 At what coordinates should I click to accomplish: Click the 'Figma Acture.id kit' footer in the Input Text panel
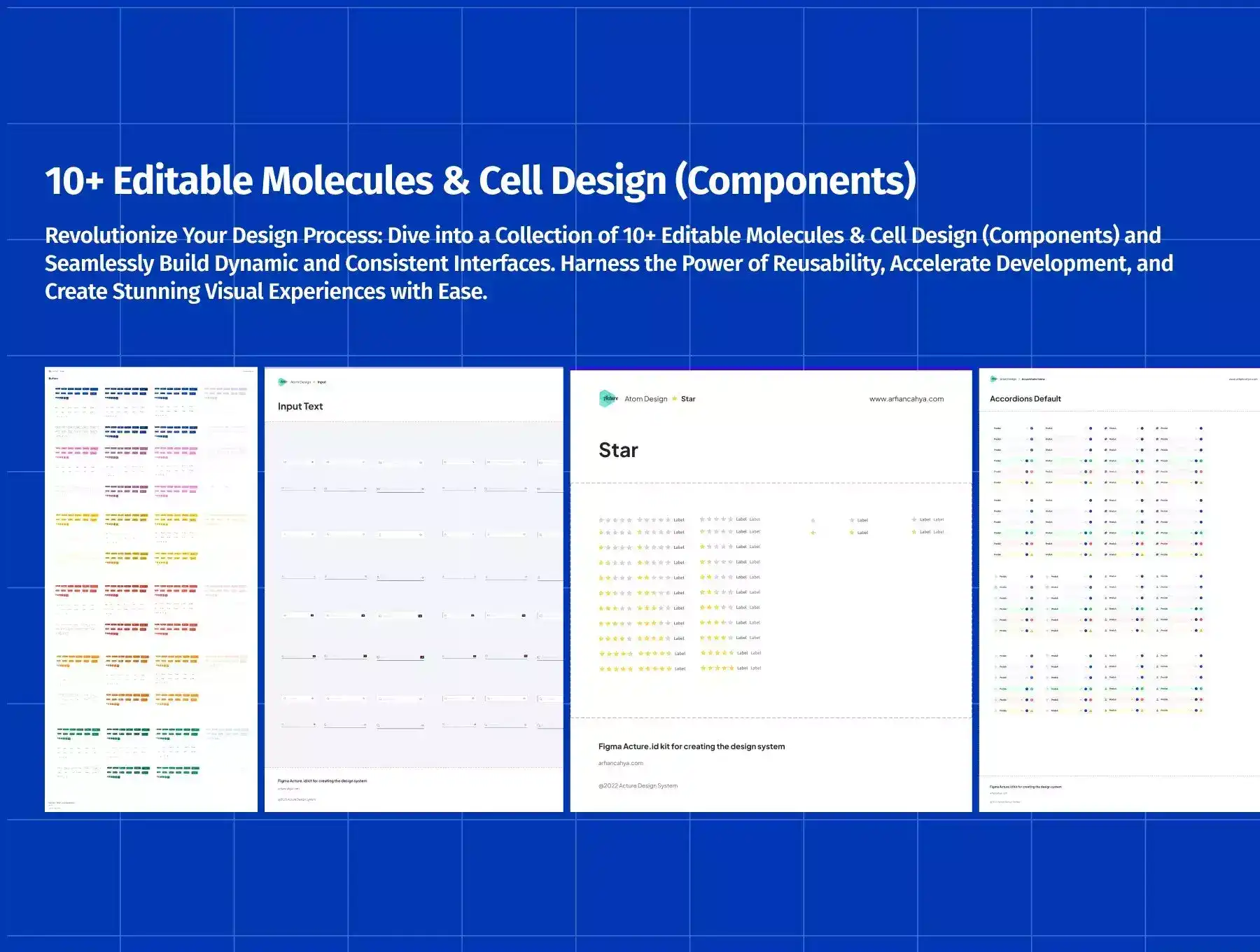point(322,780)
